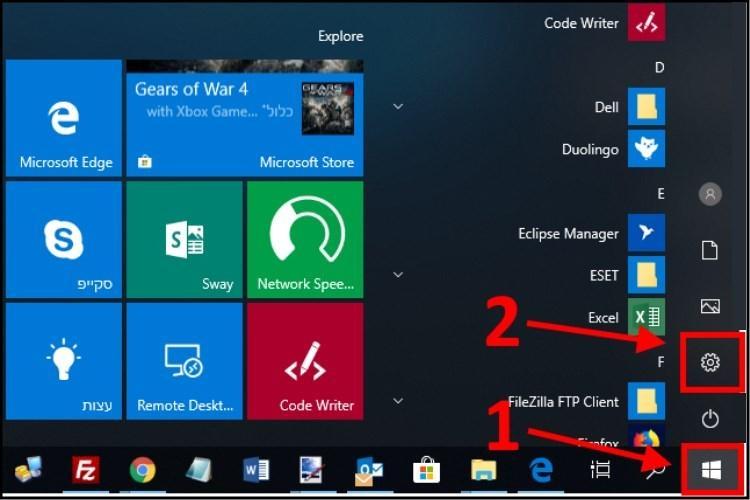Open the red Code Writer tile
This screenshot has height=500, width=750.
(305, 361)
